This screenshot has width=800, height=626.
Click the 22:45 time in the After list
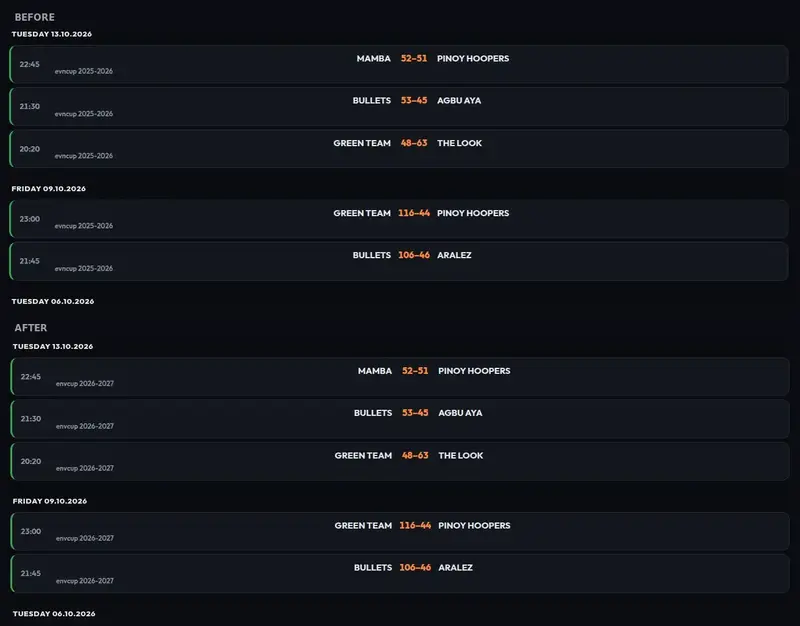pos(31,377)
